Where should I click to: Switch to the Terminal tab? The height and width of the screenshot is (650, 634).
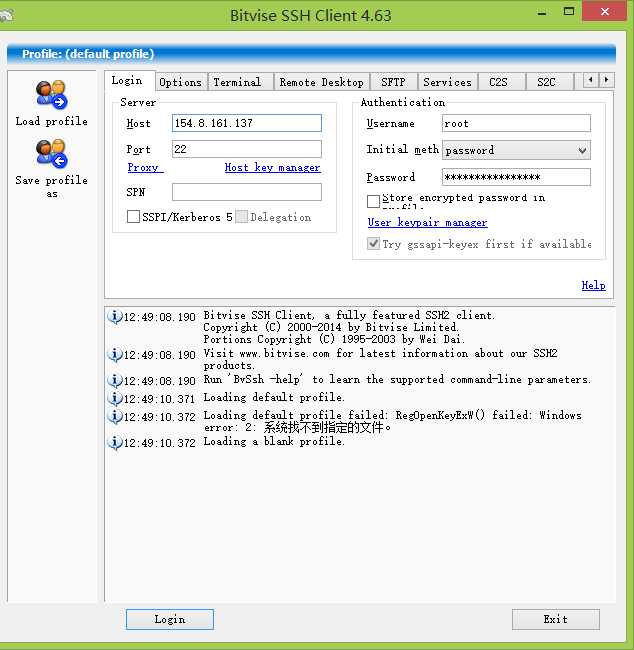(240, 82)
